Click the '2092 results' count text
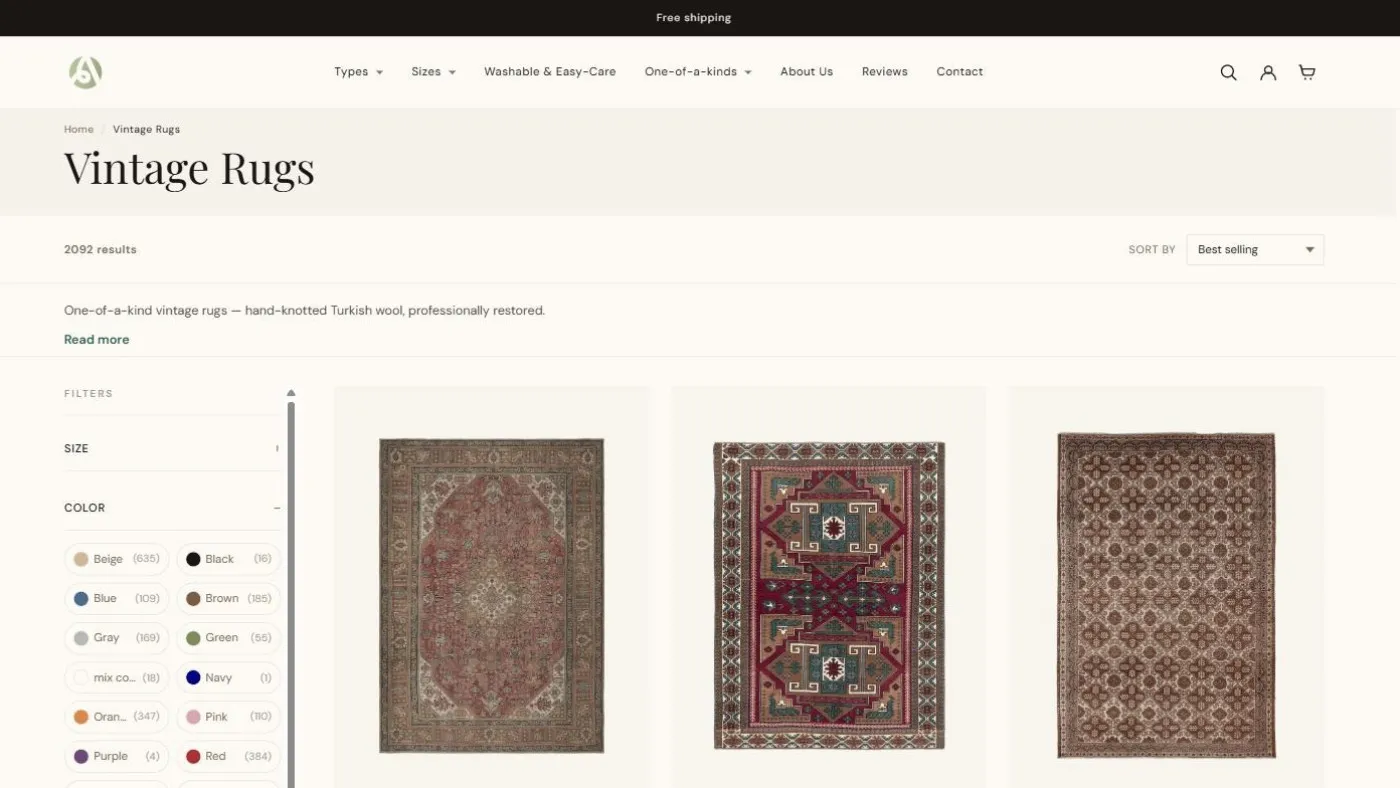This screenshot has height=788, width=1400. pyautogui.click(x=100, y=250)
